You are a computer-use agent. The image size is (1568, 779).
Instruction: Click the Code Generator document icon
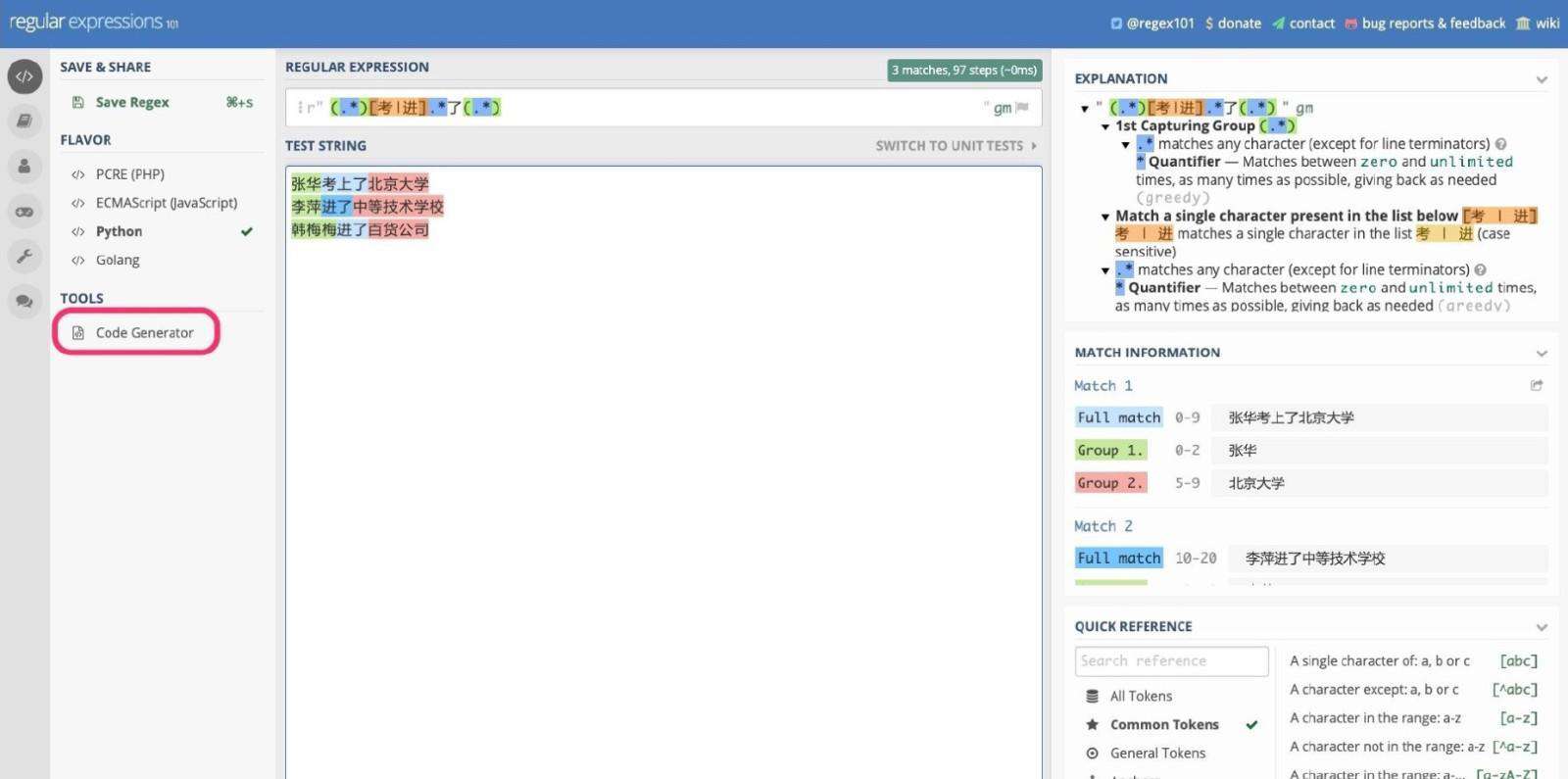78,333
